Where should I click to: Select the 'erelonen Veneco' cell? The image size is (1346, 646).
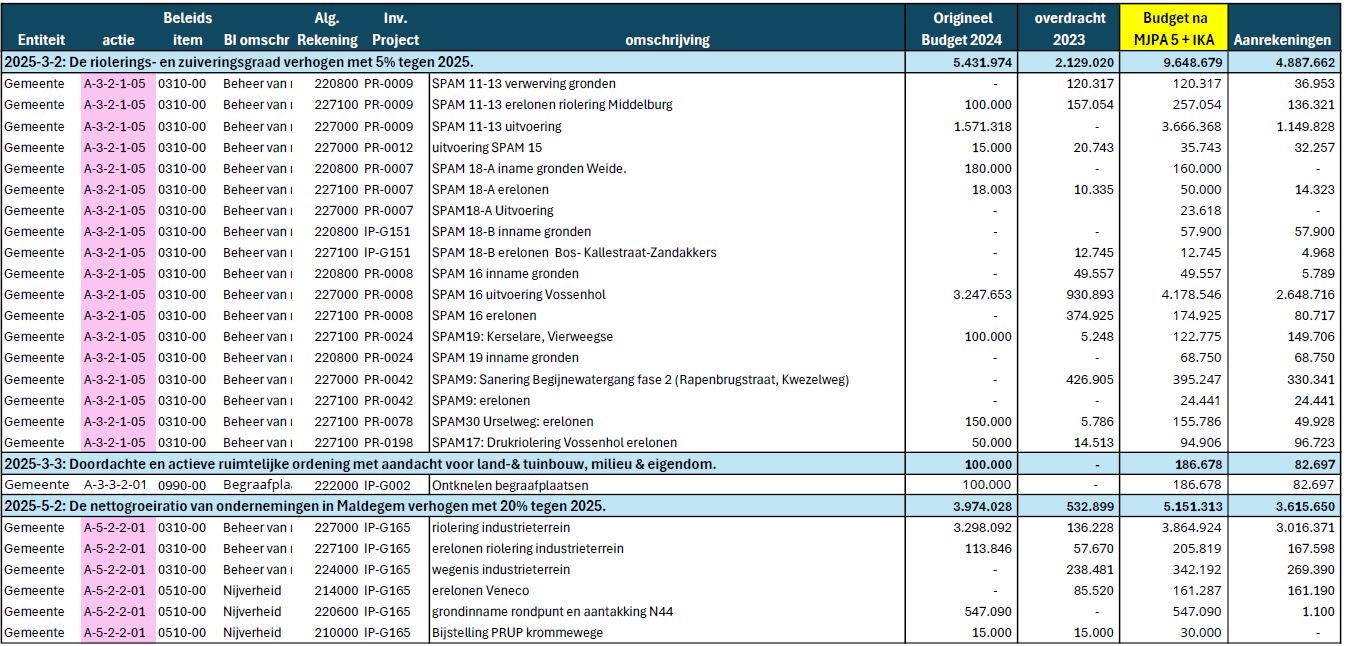click(x=480, y=590)
